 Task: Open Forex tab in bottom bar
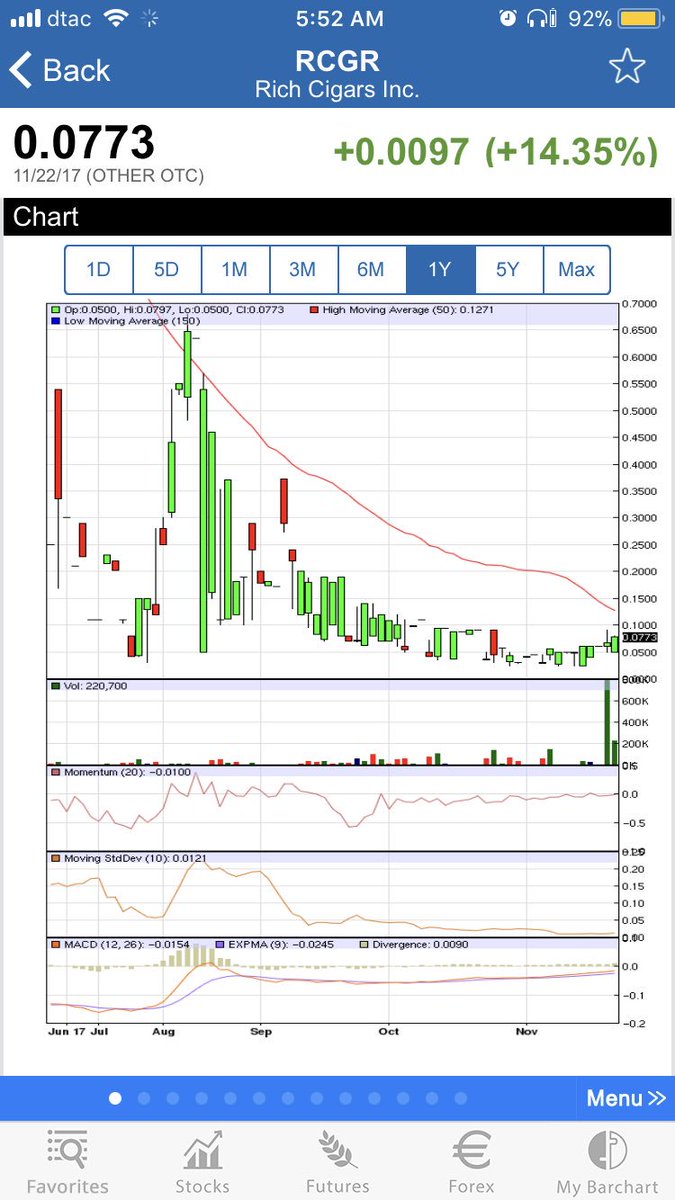pyautogui.click(x=471, y=1160)
